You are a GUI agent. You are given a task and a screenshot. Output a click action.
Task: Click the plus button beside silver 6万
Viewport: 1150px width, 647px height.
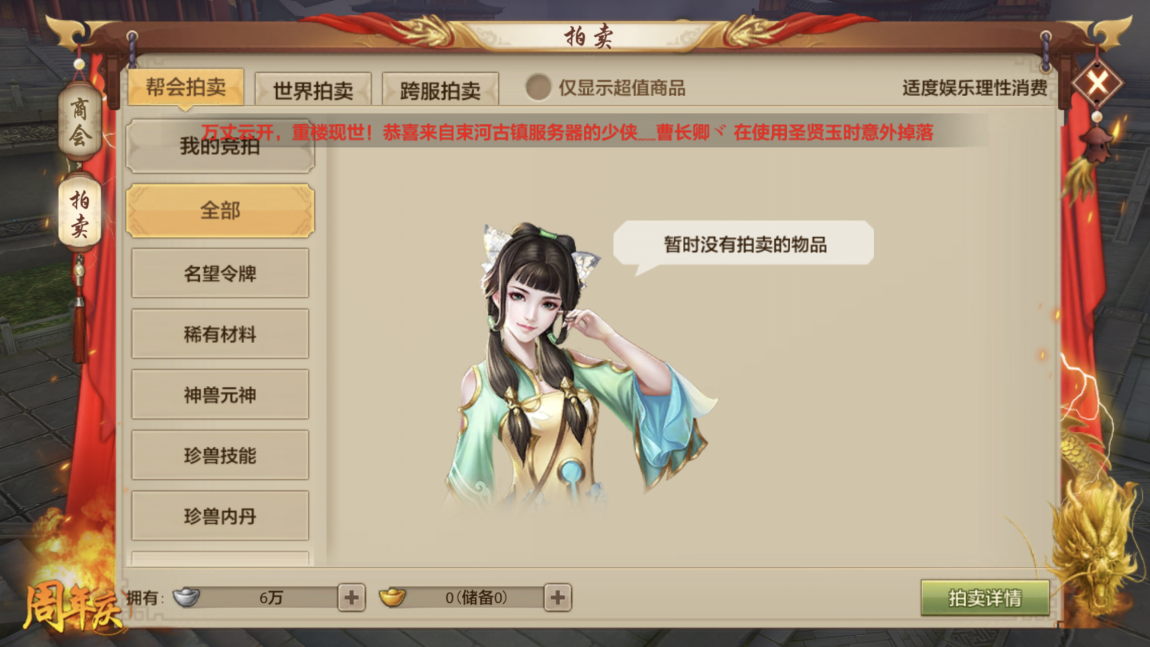click(x=351, y=598)
